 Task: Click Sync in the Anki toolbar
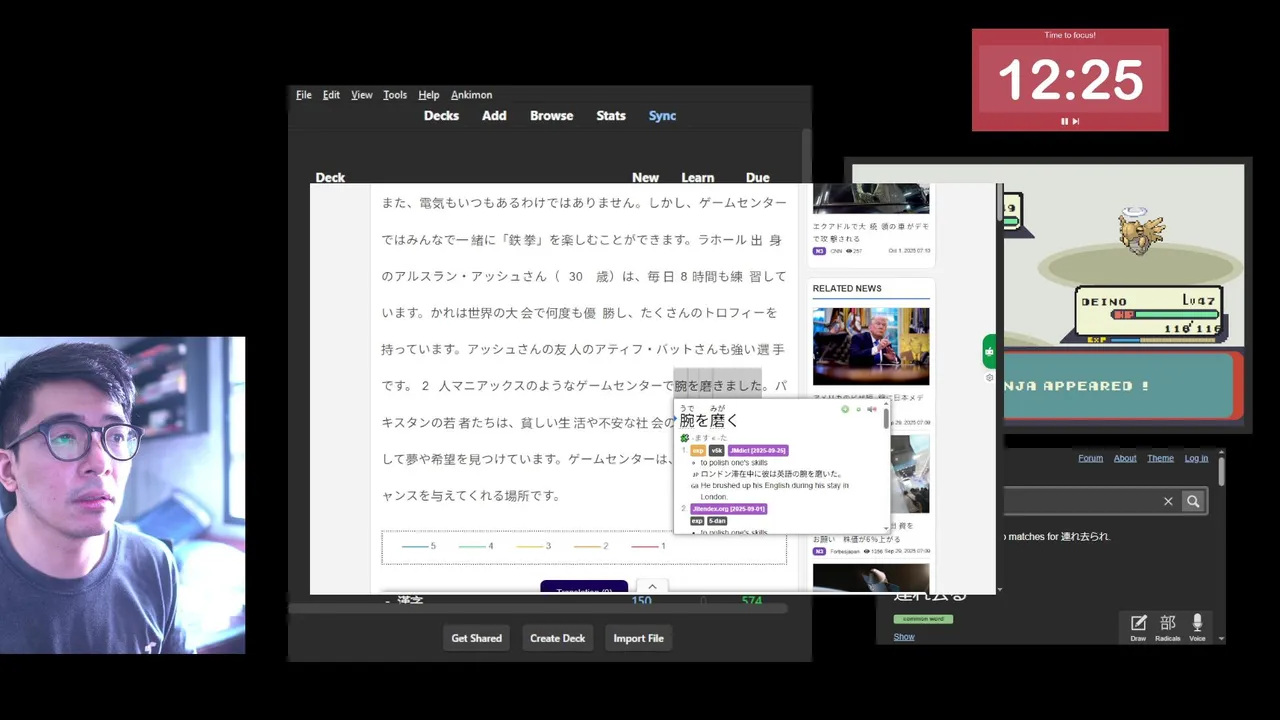click(662, 116)
